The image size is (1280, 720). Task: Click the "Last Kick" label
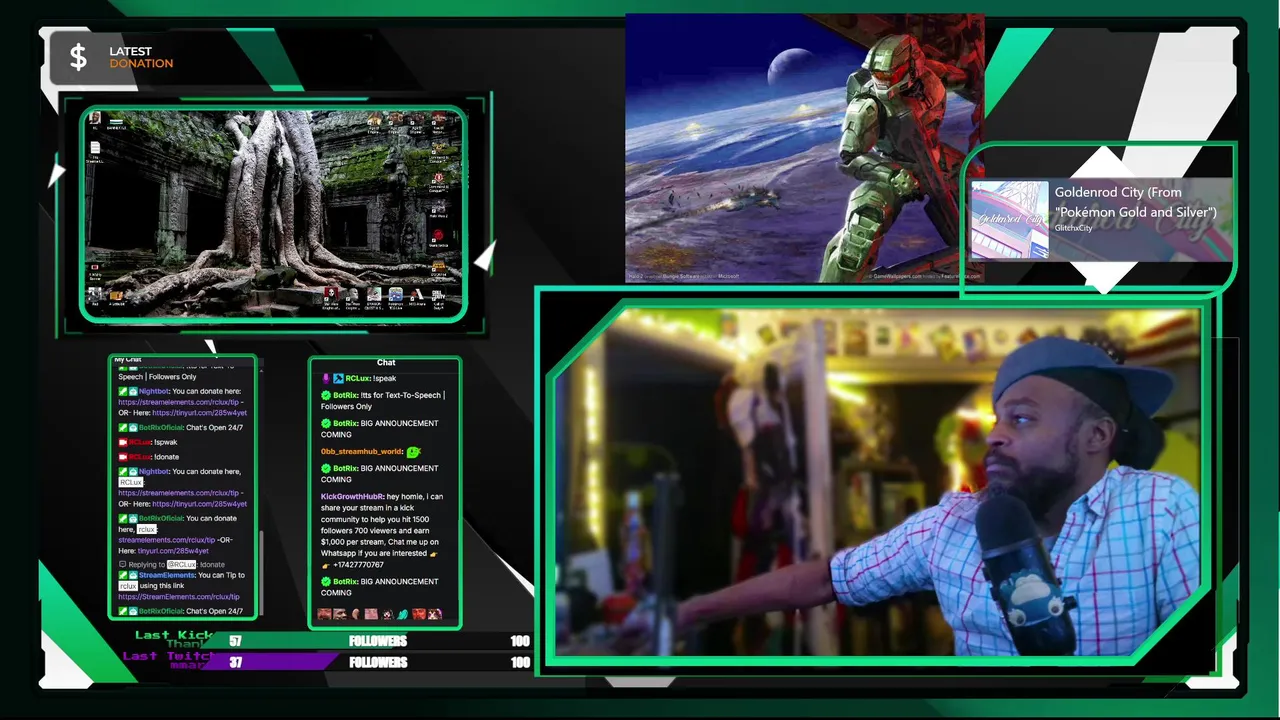174,634
